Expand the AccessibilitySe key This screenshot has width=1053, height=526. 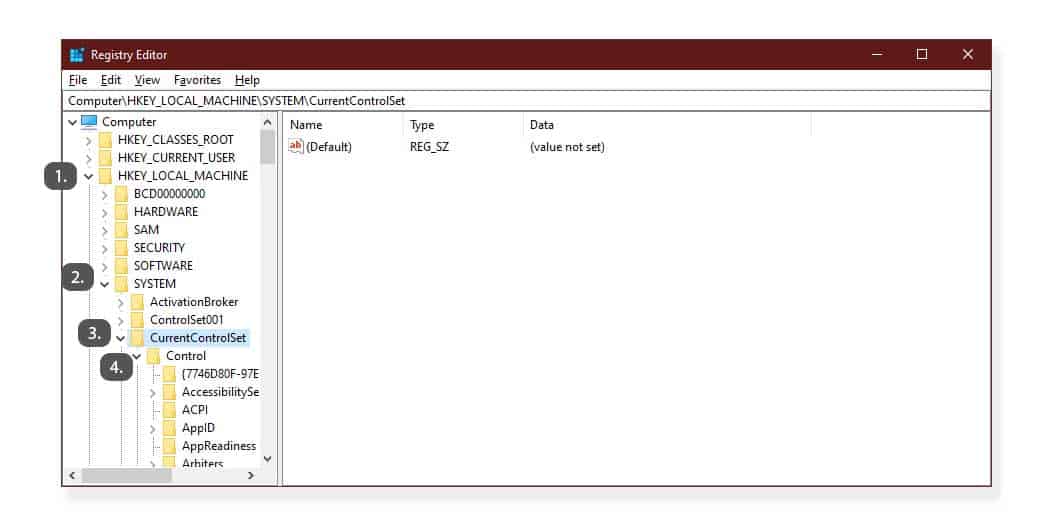point(153,392)
